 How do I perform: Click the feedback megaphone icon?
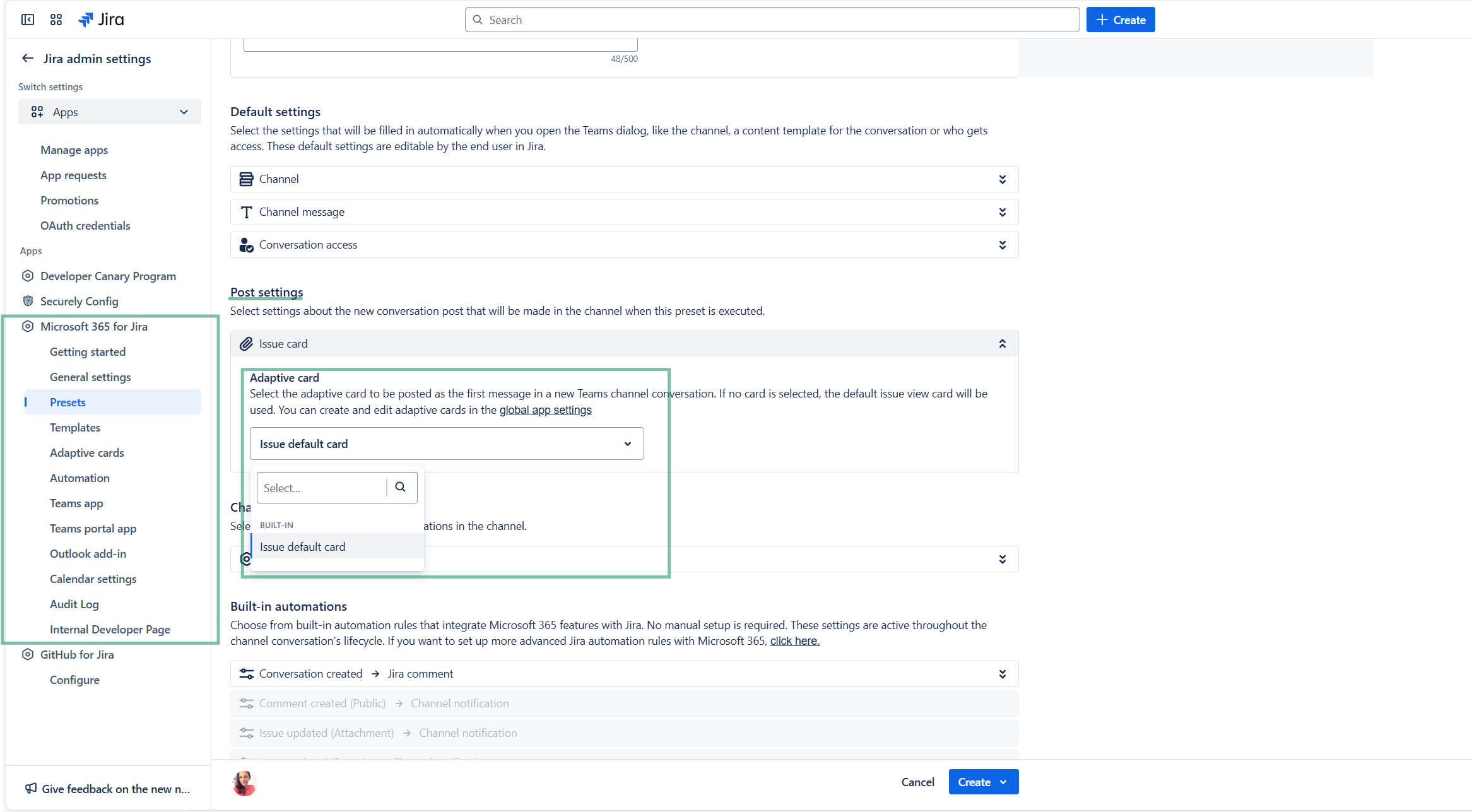30,788
